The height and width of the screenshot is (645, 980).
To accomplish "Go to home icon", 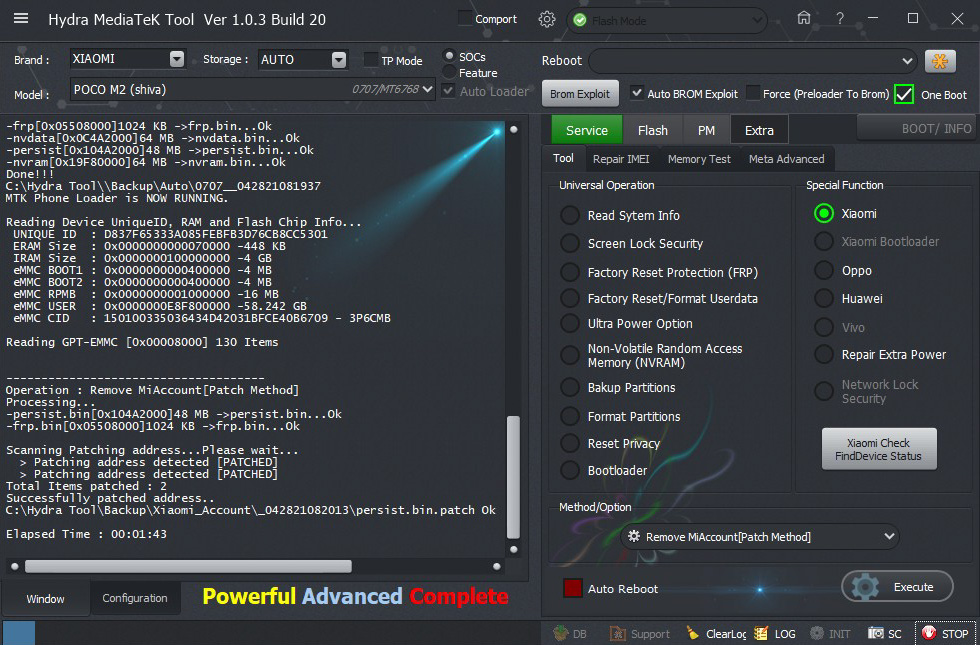I will click(804, 18).
